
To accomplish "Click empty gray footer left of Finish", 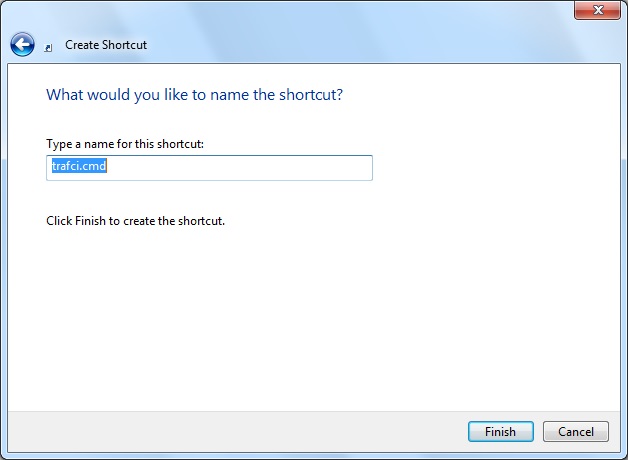I will pos(250,432).
